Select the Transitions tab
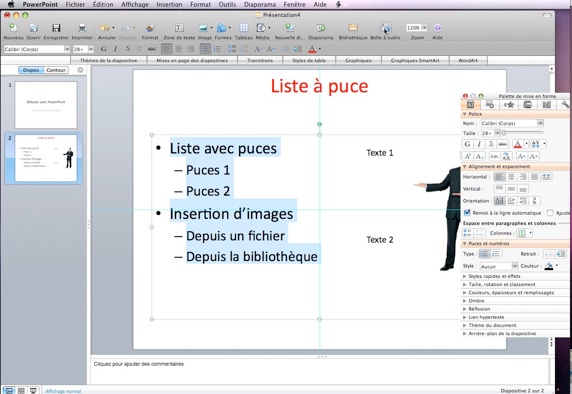Image resolution: width=572 pixels, height=394 pixels. click(260, 61)
